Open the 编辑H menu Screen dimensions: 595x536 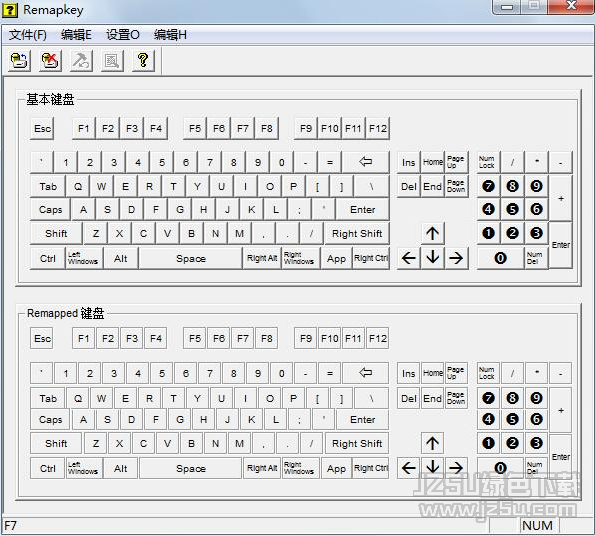pos(170,35)
